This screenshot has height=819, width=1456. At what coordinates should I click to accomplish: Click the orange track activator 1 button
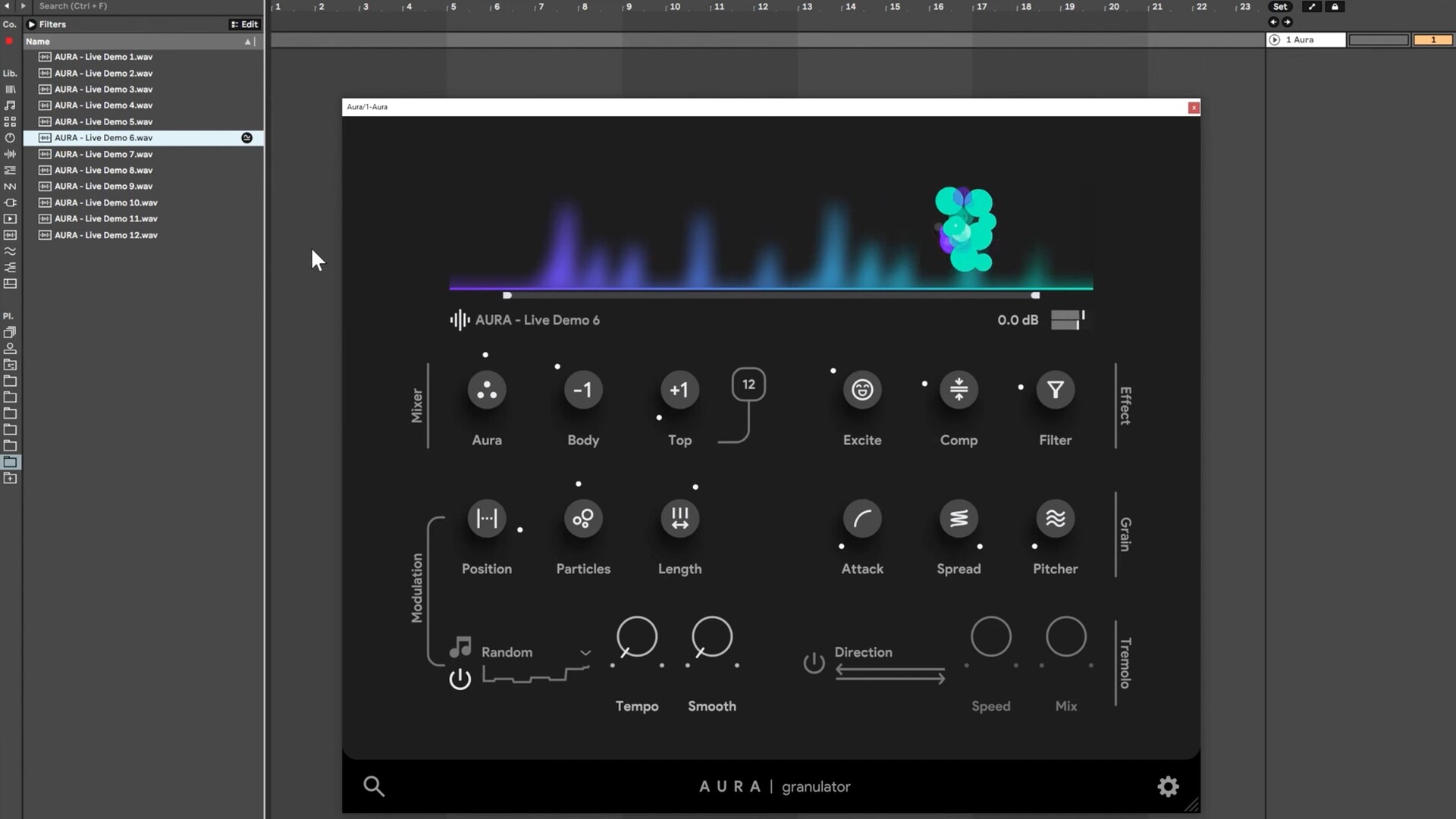tap(1432, 40)
